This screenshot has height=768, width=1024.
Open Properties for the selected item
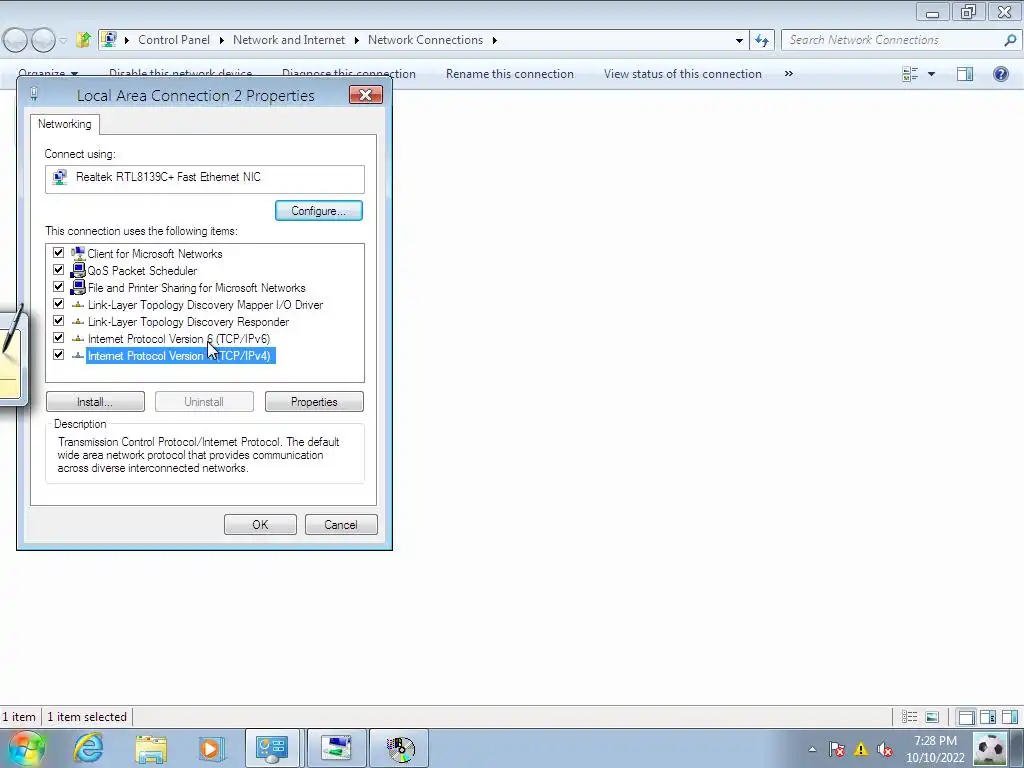[x=314, y=402]
